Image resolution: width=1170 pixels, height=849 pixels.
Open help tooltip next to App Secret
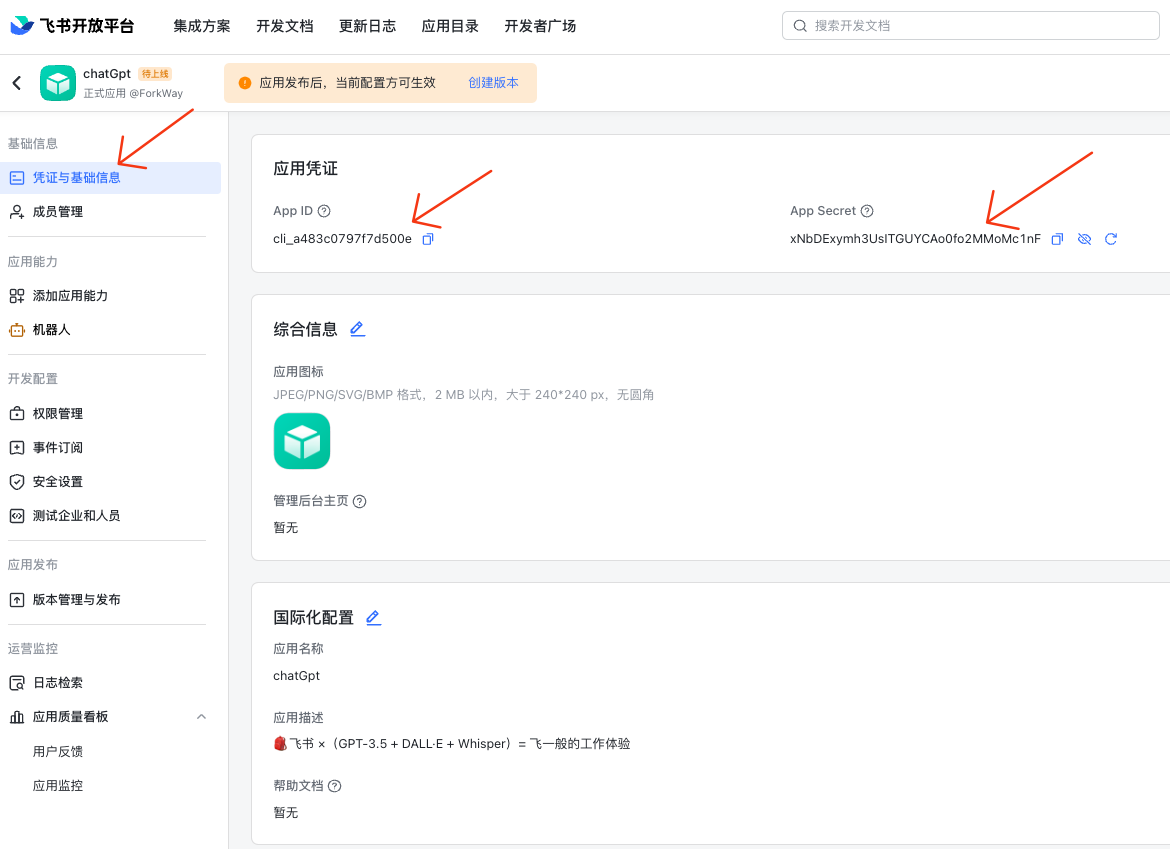click(x=866, y=211)
